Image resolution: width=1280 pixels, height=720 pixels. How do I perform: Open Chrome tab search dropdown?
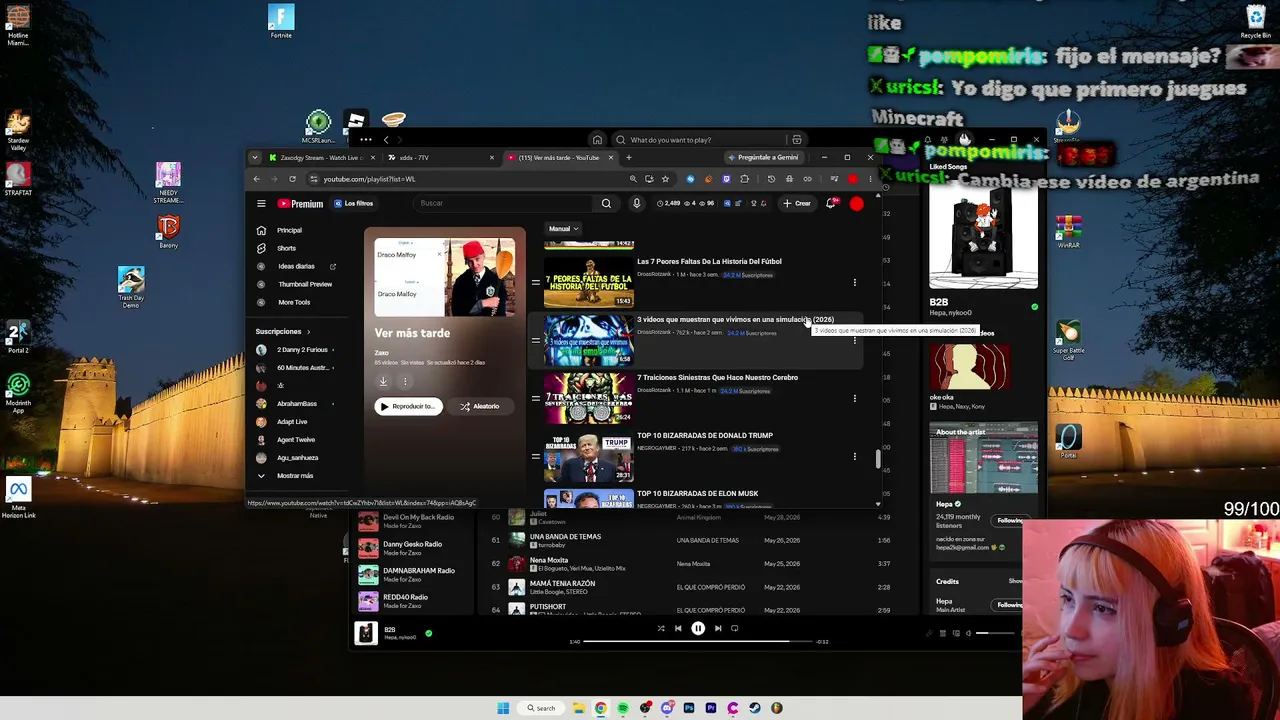click(255, 157)
